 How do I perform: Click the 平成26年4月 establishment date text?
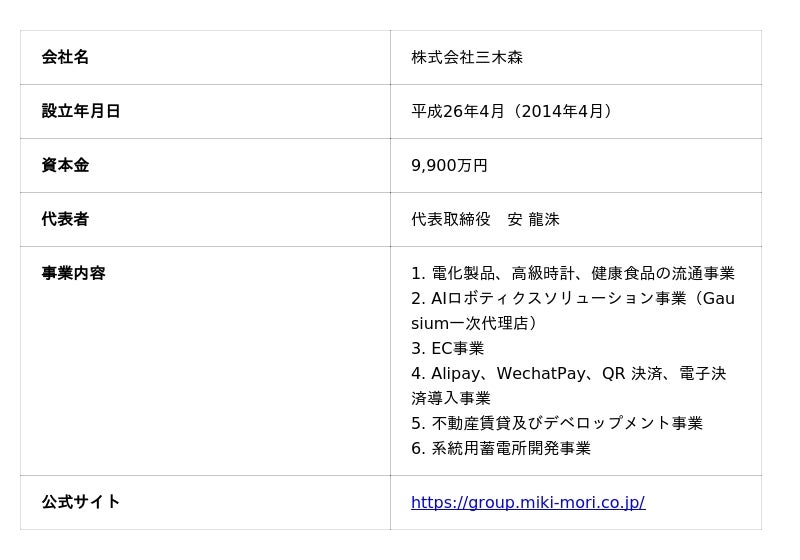[x=458, y=111]
